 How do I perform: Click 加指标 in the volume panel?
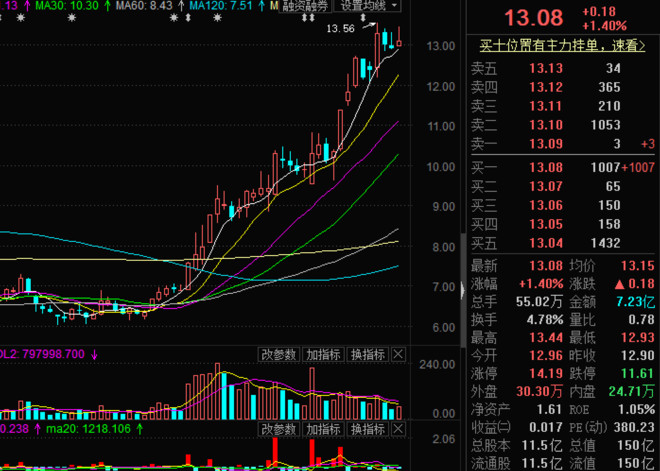pyautogui.click(x=323, y=355)
